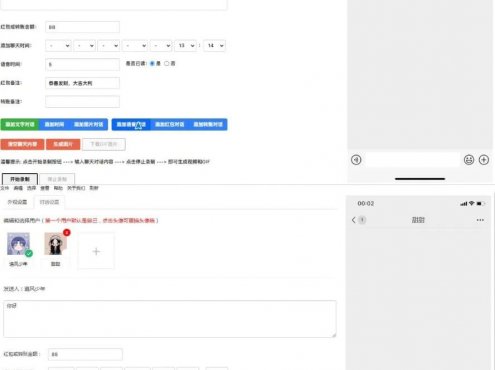
Task: Click the red hint text about default user
Action: (100, 220)
